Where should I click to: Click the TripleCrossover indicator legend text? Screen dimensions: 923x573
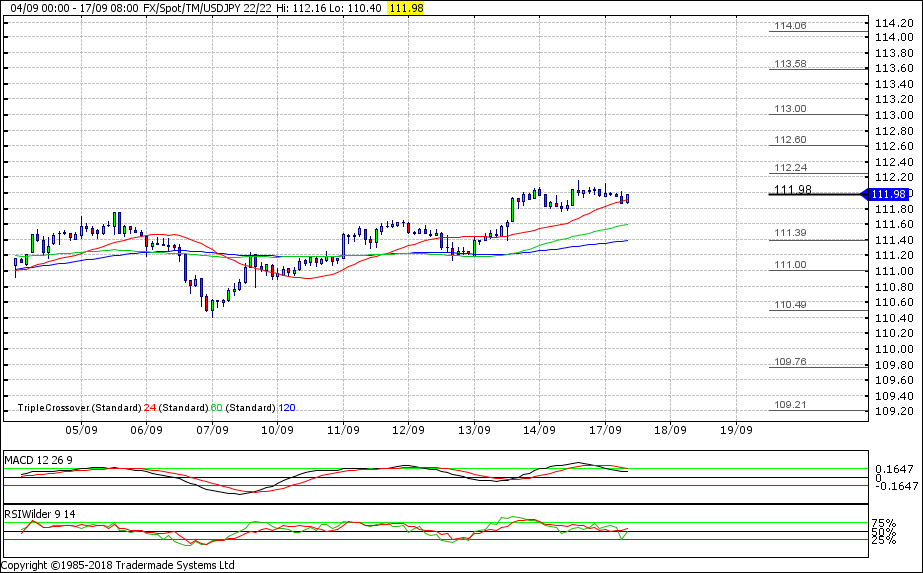tap(79, 408)
